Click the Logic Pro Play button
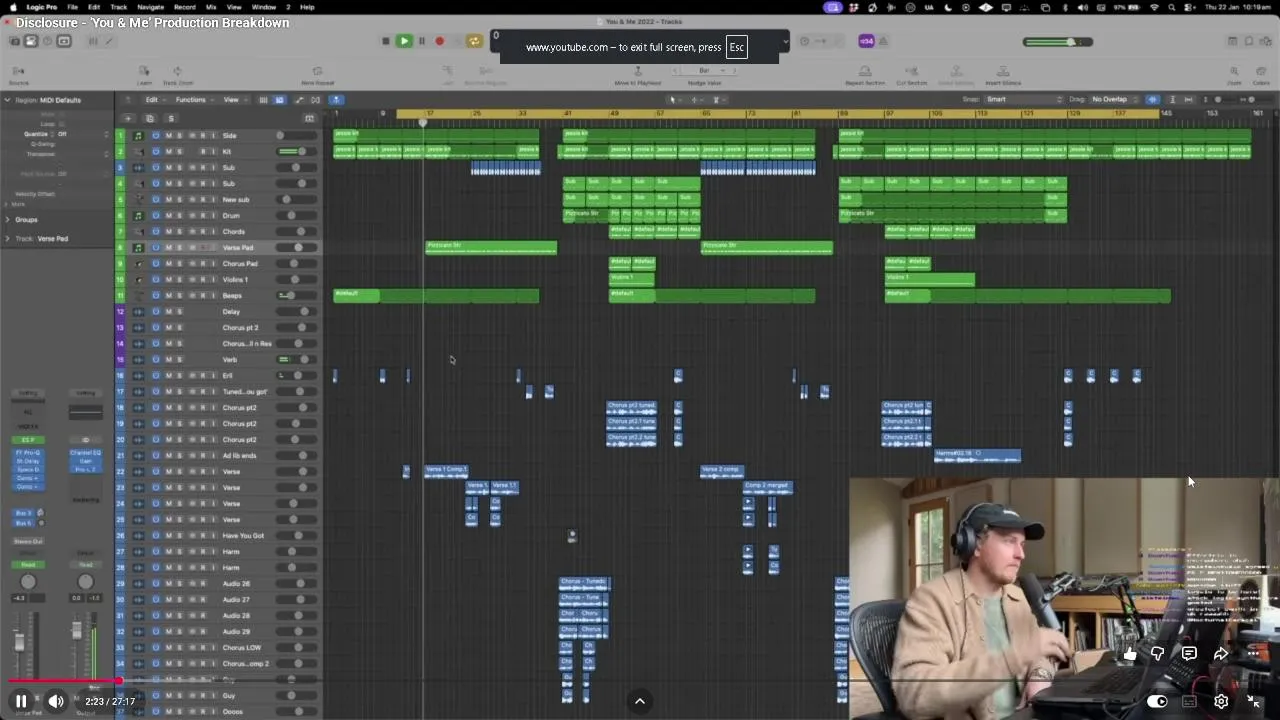Image resolution: width=1280 pixels, height=720 pixels. coord(404,41)
